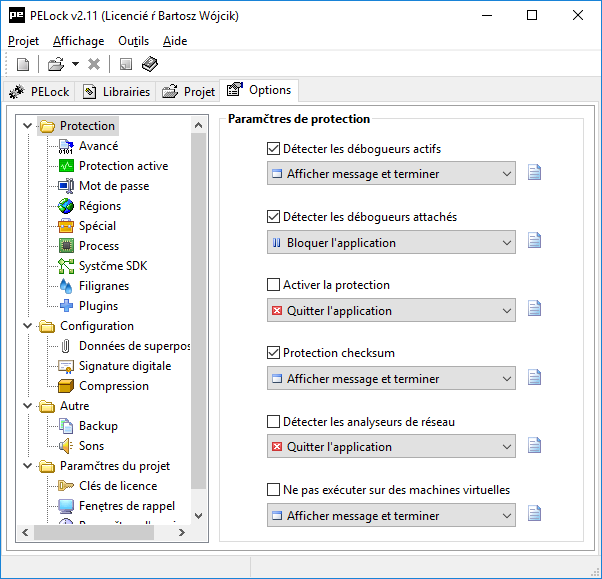
Task: Open the Affichage menu
Action: tap(79, 41)
